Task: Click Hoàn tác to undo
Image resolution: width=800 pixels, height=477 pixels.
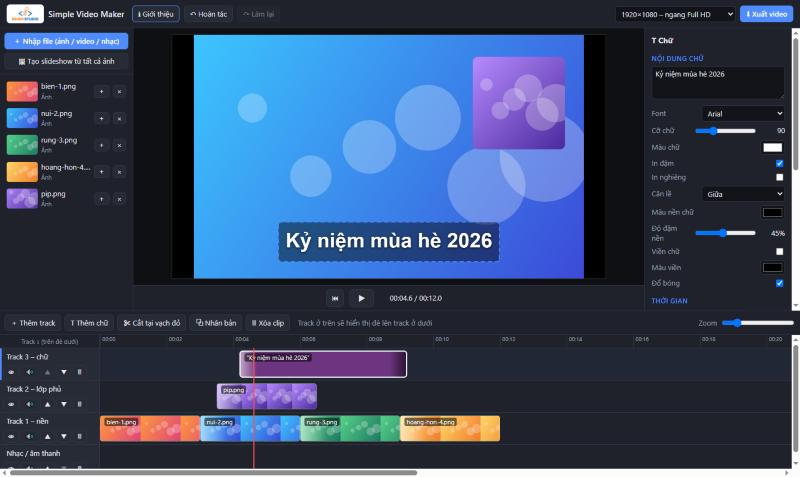Action: click(x=208, y=14)
